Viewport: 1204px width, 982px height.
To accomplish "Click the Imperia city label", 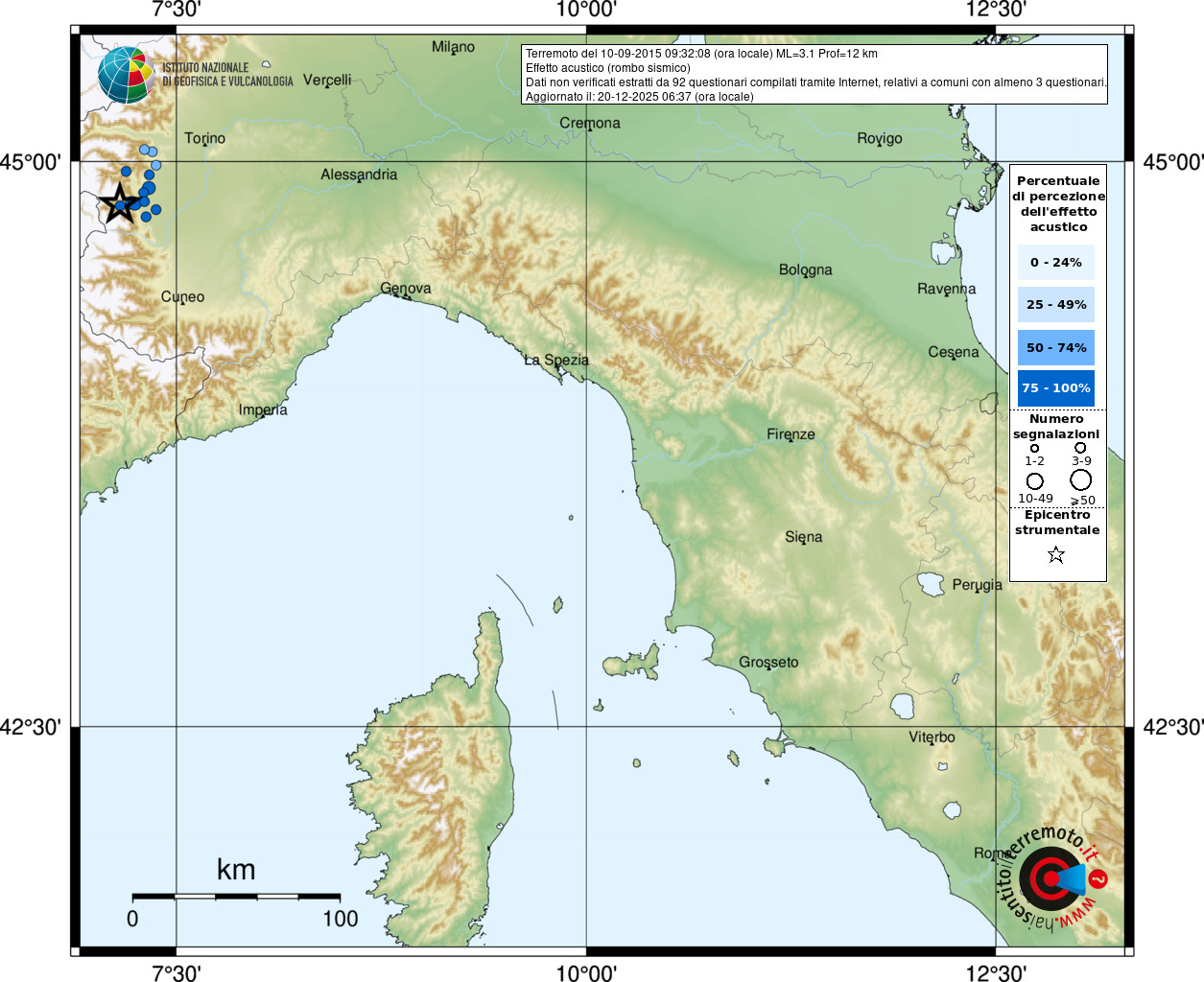I will click(x=263, y=409).
